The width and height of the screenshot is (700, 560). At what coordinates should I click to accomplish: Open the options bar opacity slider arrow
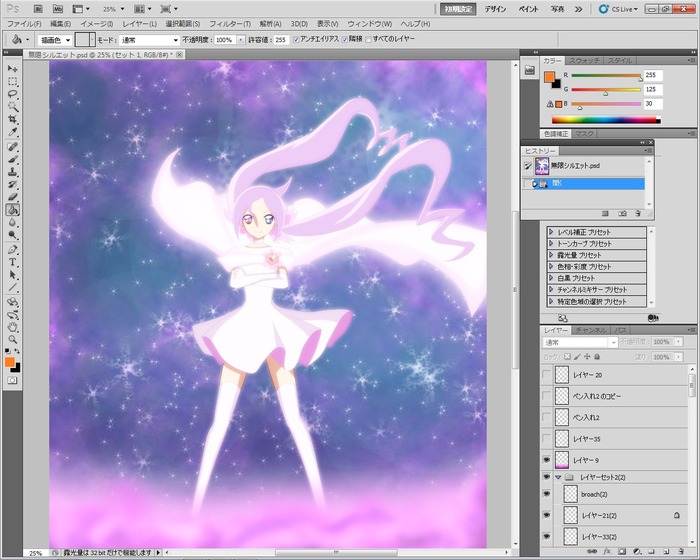pyautogui.click(x=241, y=40)
